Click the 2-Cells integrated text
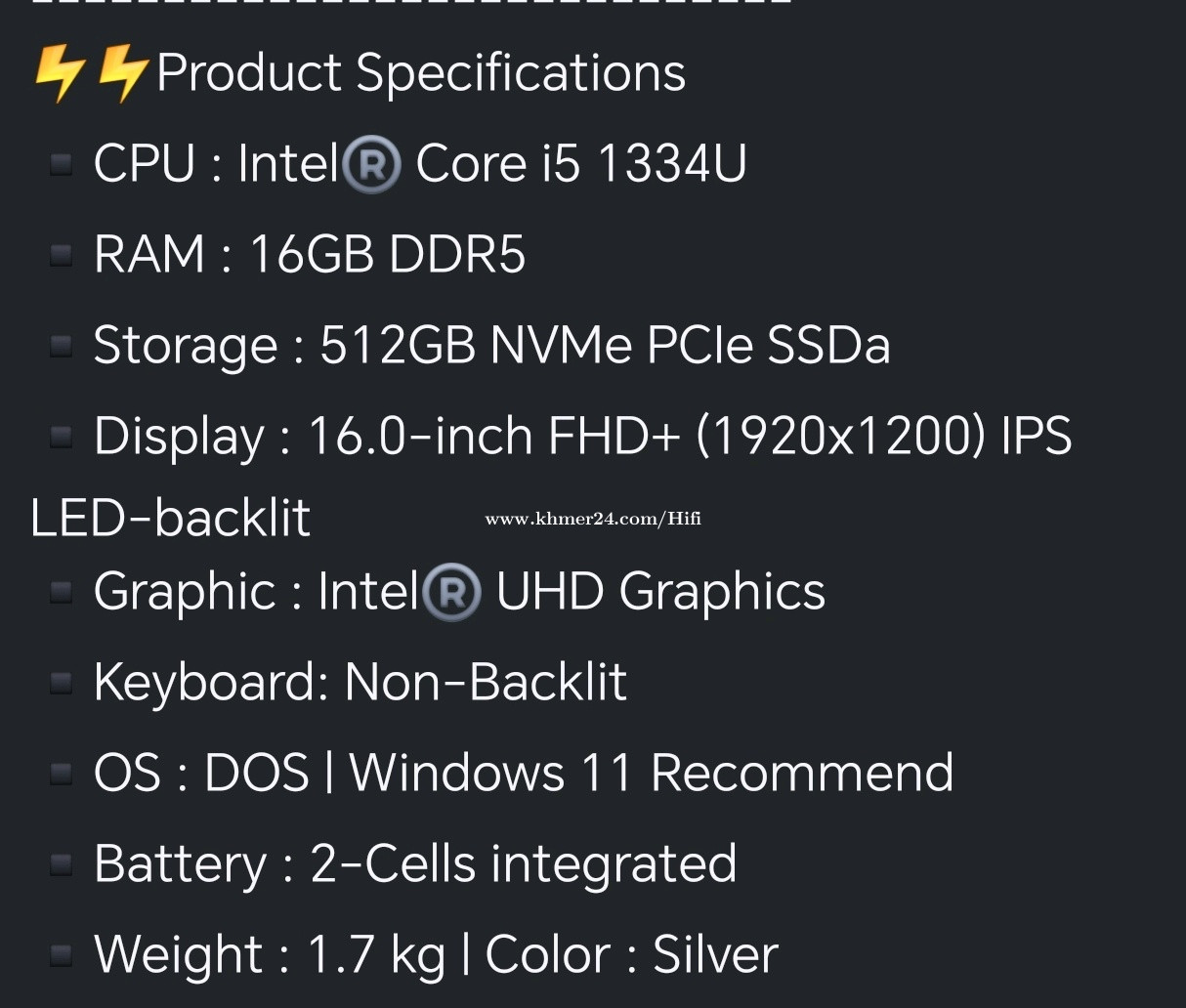Image resolution: width=1186 pixels, height=1008 pixels. [524, 864]
